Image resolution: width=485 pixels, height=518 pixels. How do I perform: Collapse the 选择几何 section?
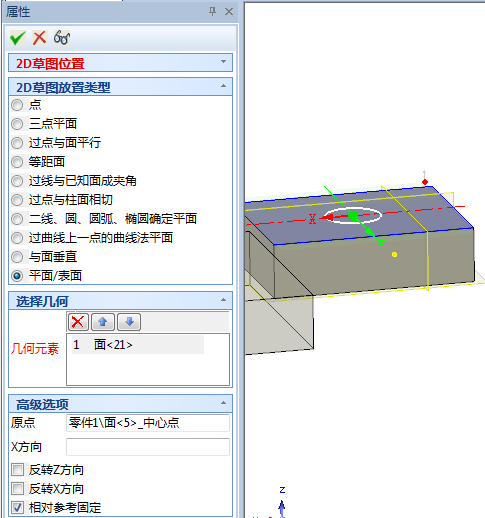(x=223, y=300)
